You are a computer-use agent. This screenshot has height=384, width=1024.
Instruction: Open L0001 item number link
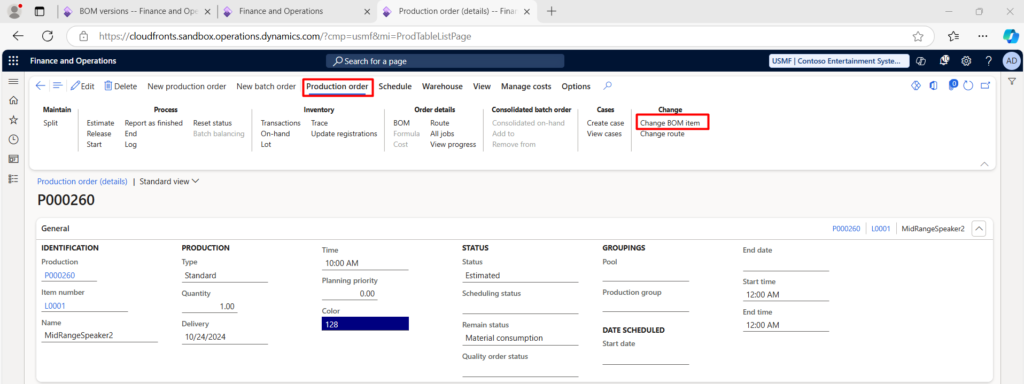[x=55, y=306]
